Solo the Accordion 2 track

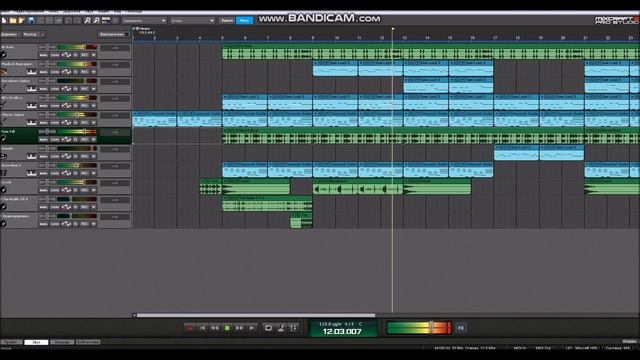click(55, 173)
